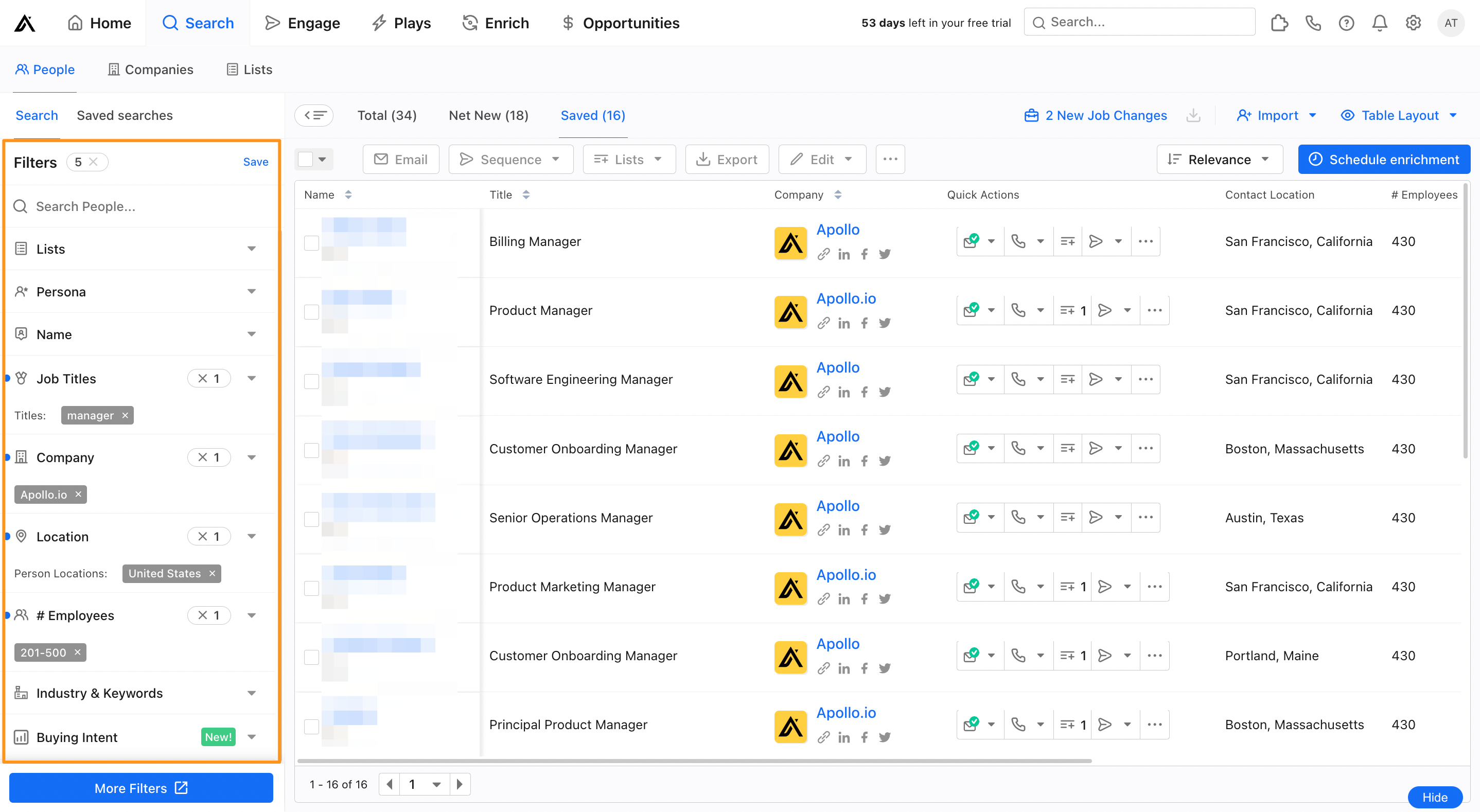Open the website link icon for Principal Product Manager
The width and height of the screenshot is (1480, 812).
click(x=824, y=737)
